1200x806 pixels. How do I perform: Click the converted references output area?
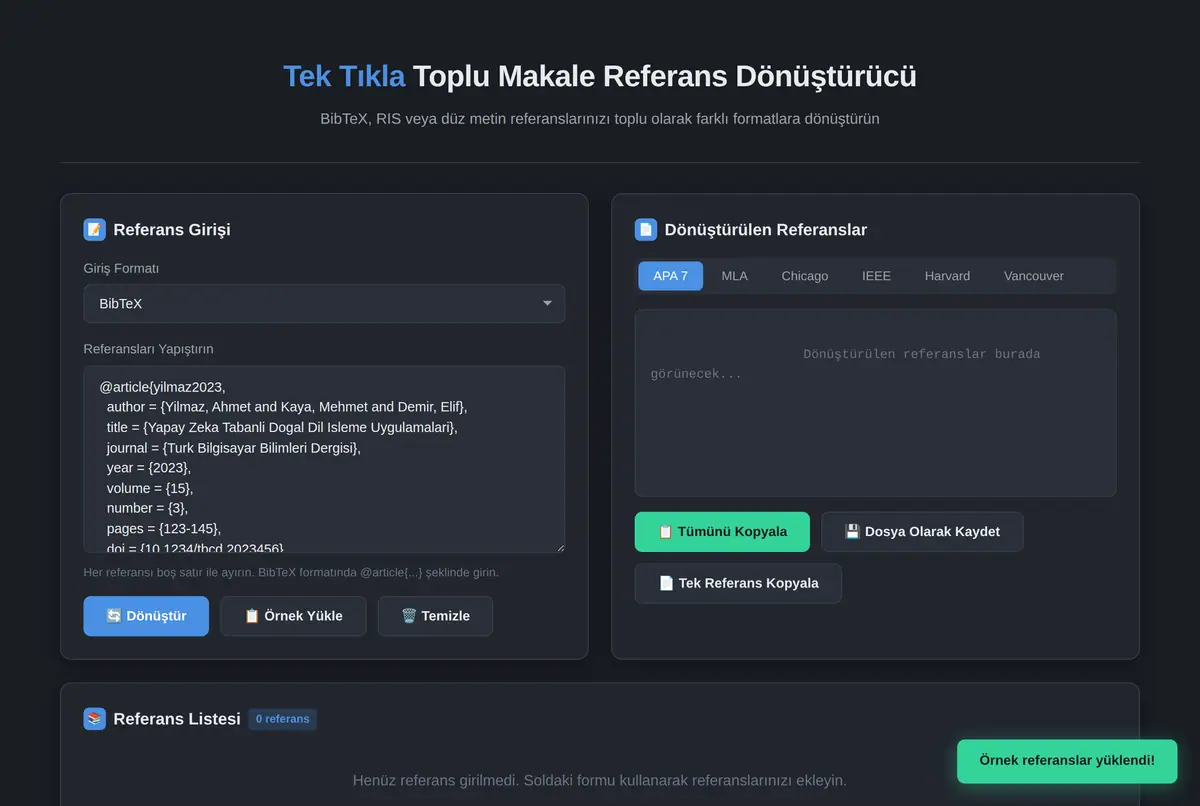pyautogui.click(x=875, y=403)
